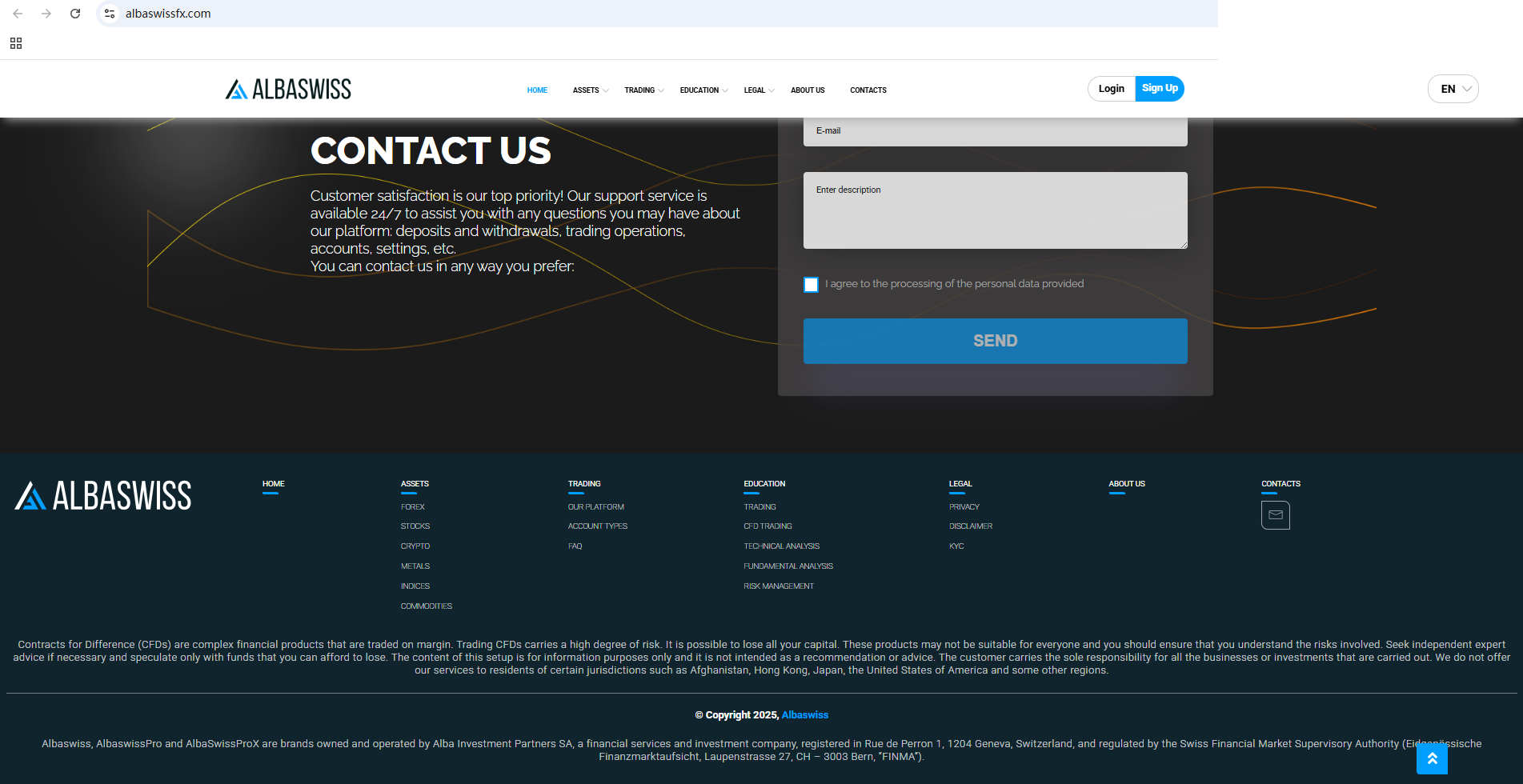Open the Account Types footer link

pos(598,526)
